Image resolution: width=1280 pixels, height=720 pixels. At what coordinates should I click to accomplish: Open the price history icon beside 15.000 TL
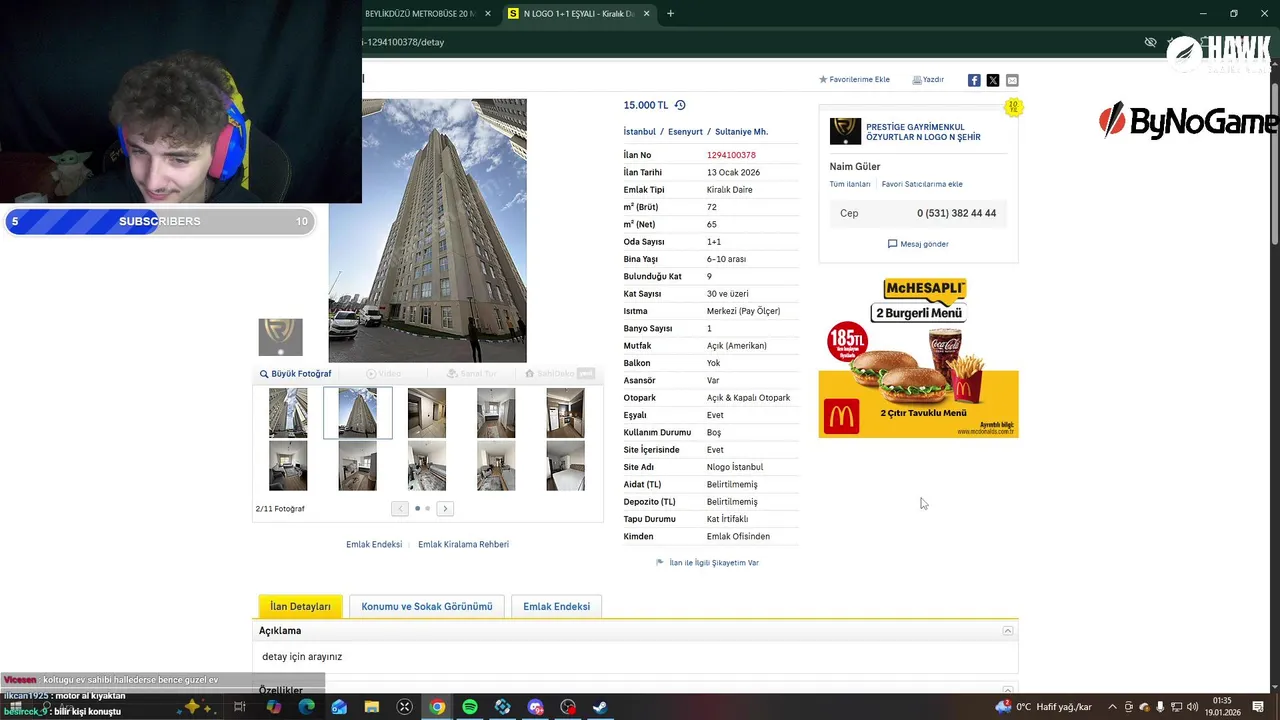click(680, 105)
